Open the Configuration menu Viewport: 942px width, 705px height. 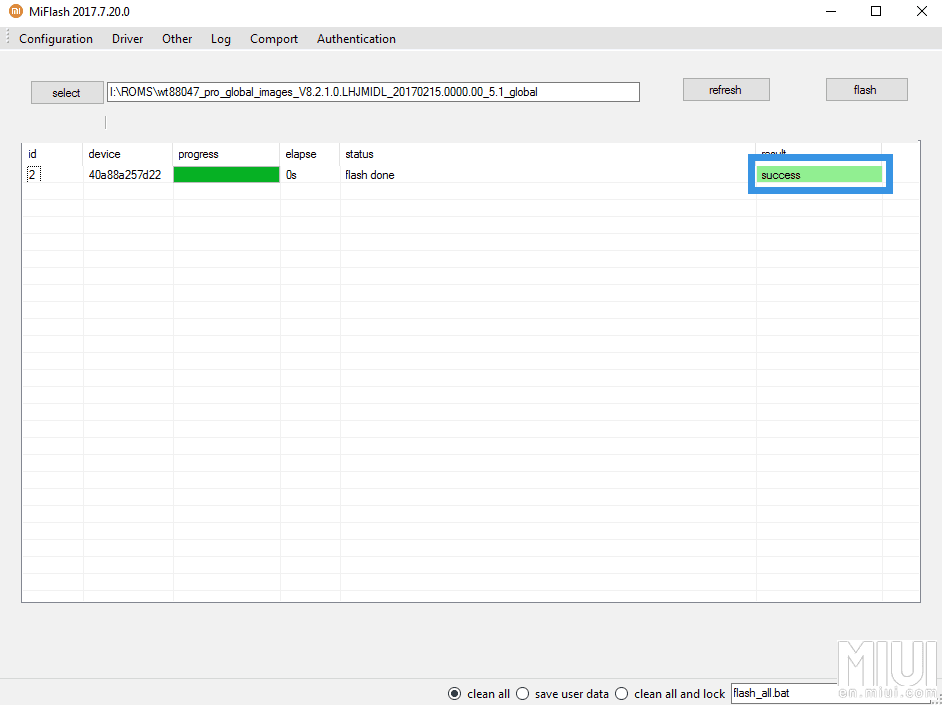click(56, 39)
